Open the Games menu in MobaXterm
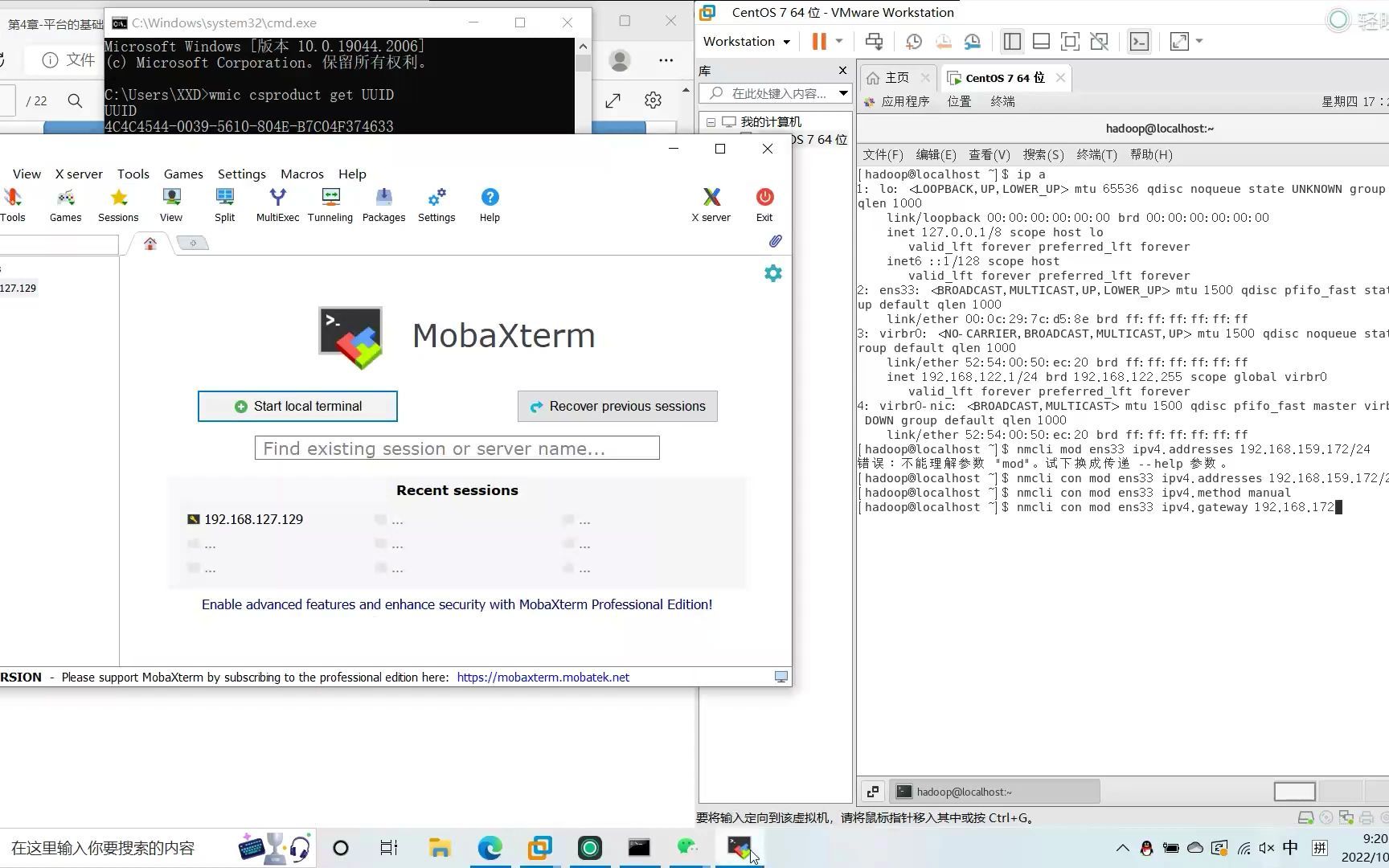This screenshot has width=1389, height=868. pyautogui.click(x=183, y=174)
